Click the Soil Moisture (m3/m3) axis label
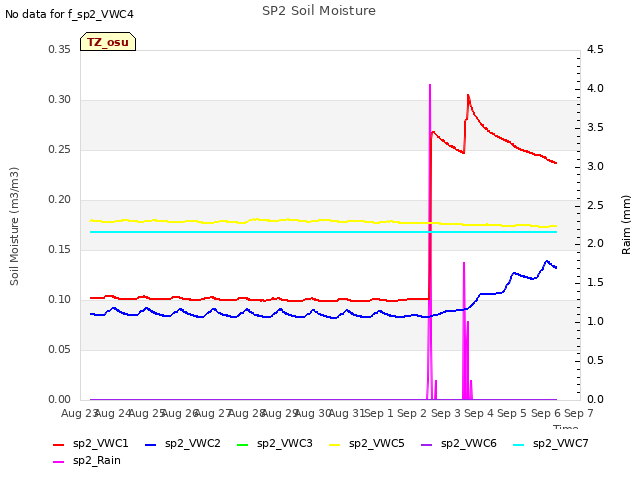The width and height of the screenshot is (640, 480). 14,226
